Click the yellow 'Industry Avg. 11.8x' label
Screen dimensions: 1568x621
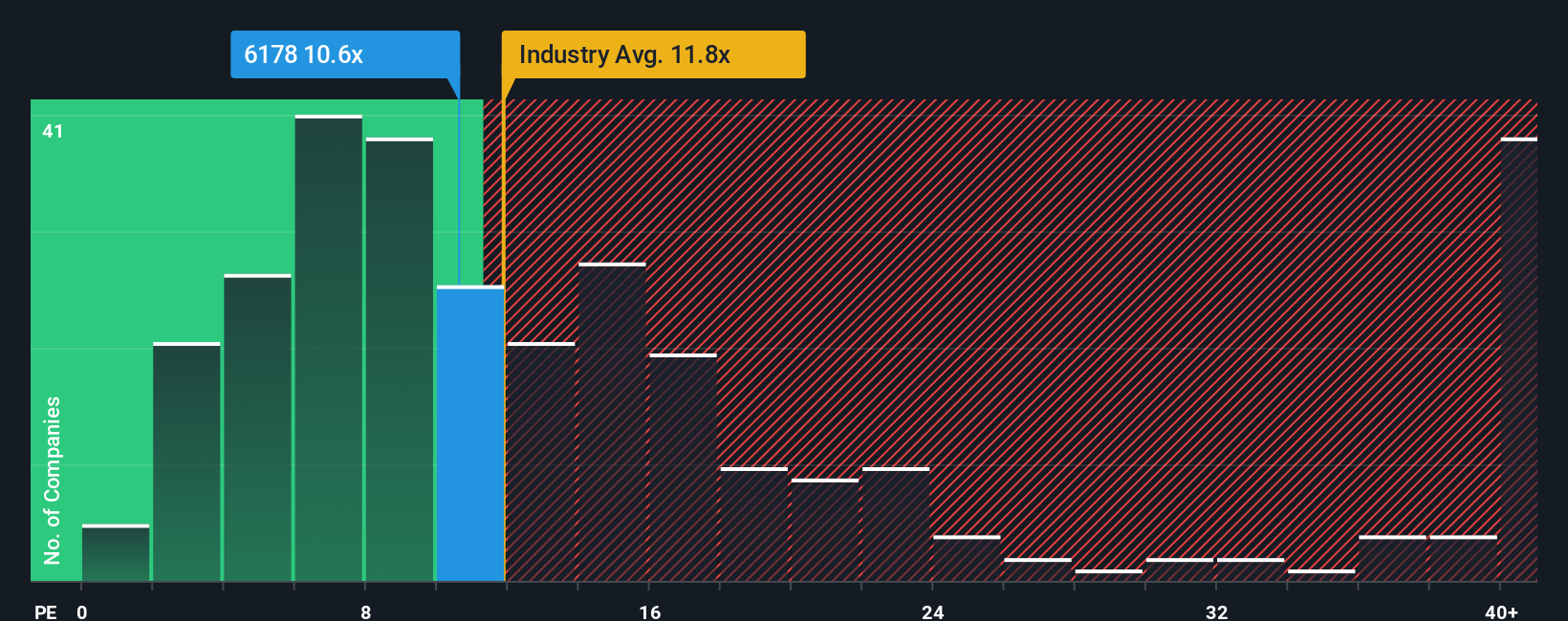click(654, 54)
